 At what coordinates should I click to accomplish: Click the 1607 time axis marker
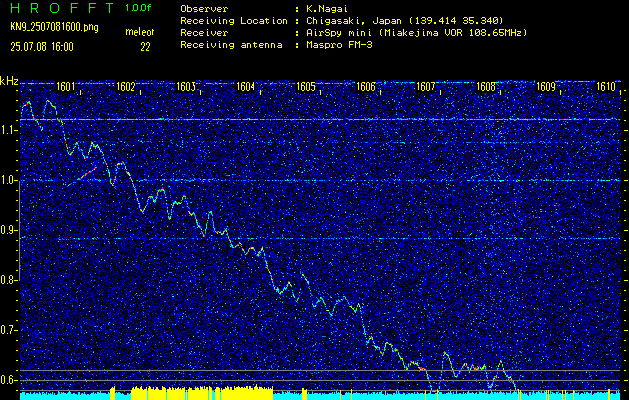[426, 86]
